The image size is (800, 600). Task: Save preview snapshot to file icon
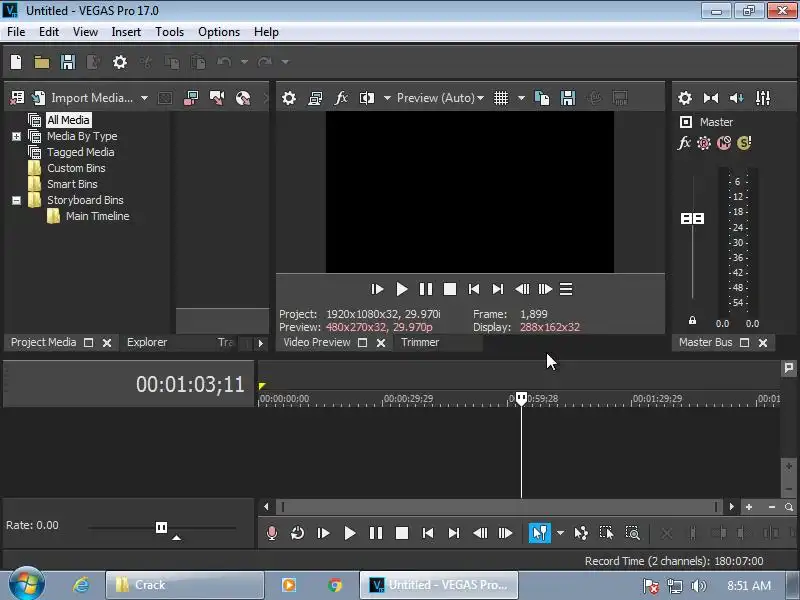[568, 98]
